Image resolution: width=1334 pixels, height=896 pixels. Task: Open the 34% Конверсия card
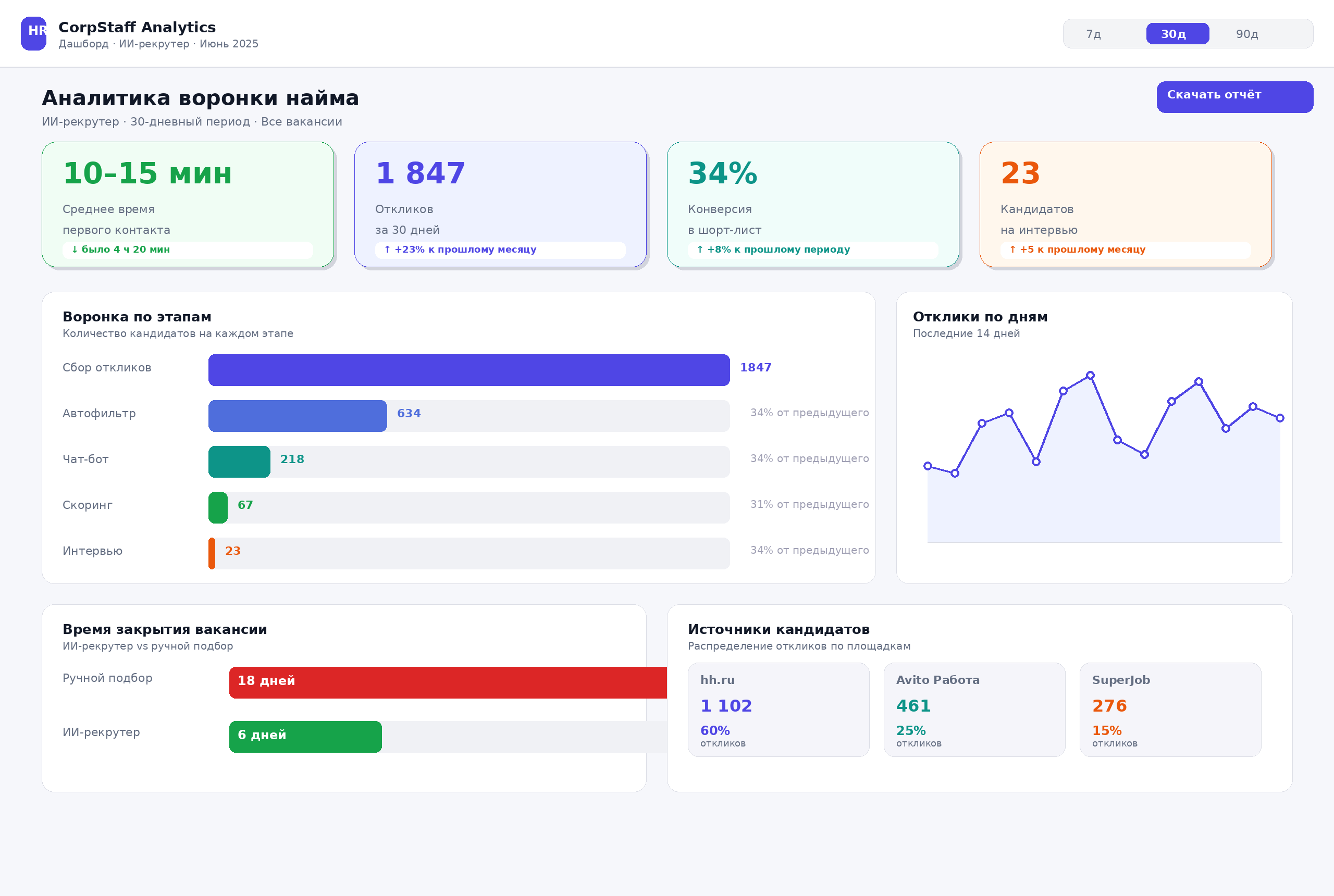point(813,204)
